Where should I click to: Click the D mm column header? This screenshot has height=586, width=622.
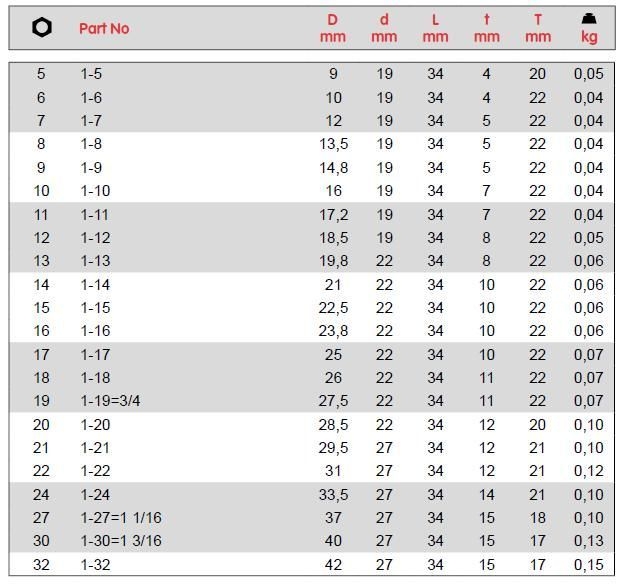tap(333, 28)
